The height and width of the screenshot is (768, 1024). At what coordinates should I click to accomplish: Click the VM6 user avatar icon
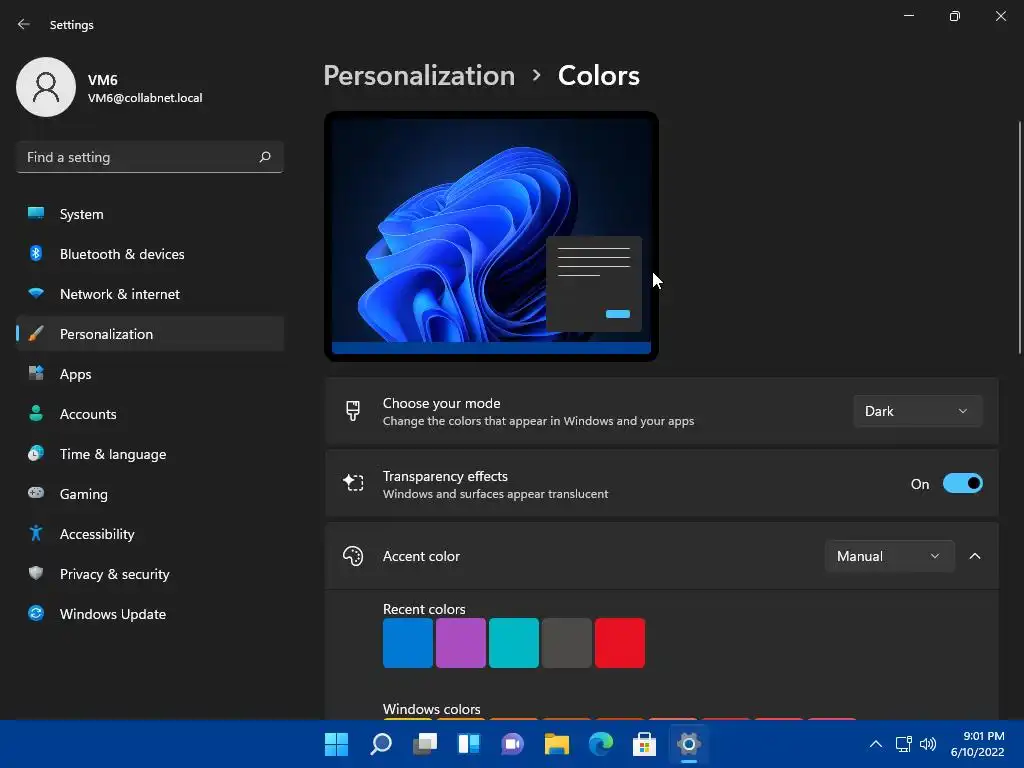(x=46, y=87)
